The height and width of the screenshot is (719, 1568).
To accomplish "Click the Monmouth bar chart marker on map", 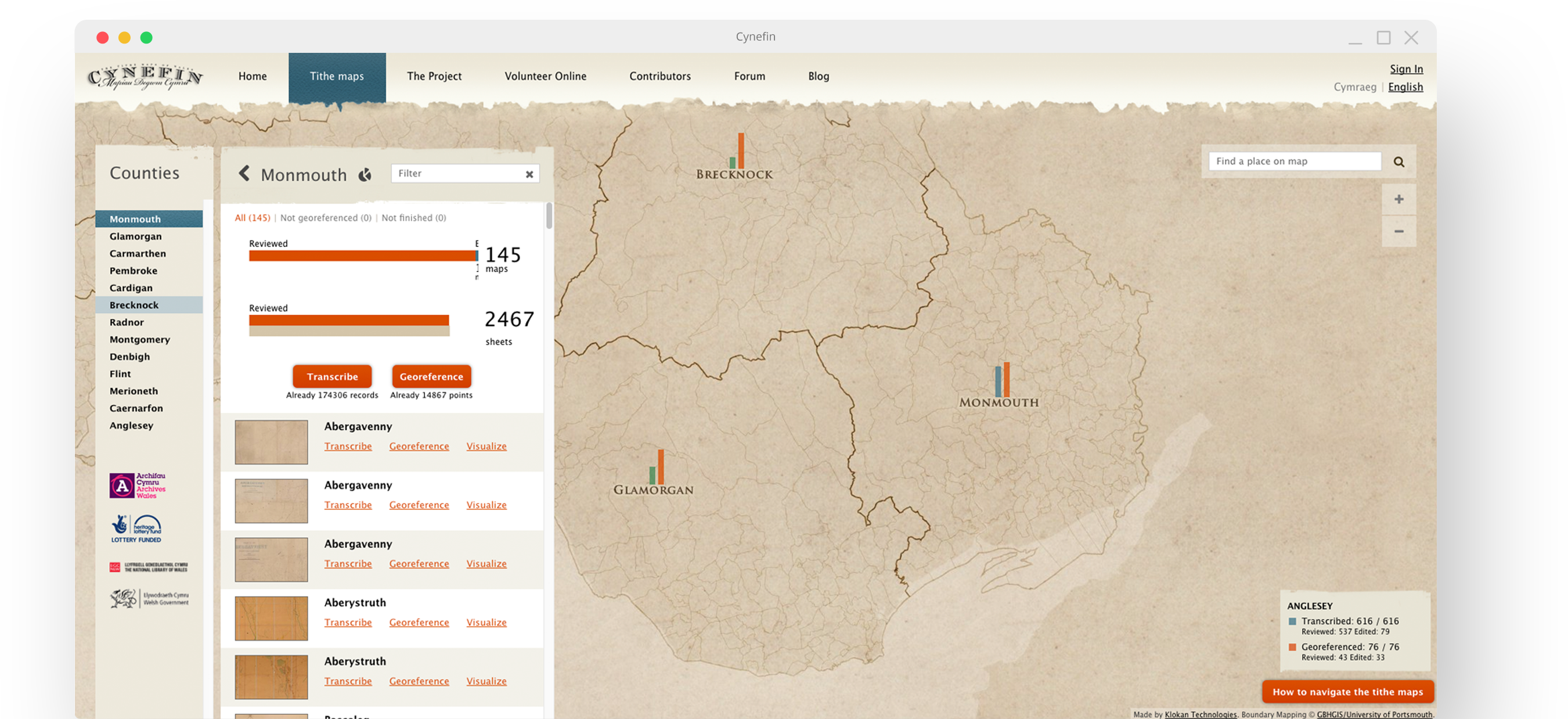I will (x=1002, y=379).
